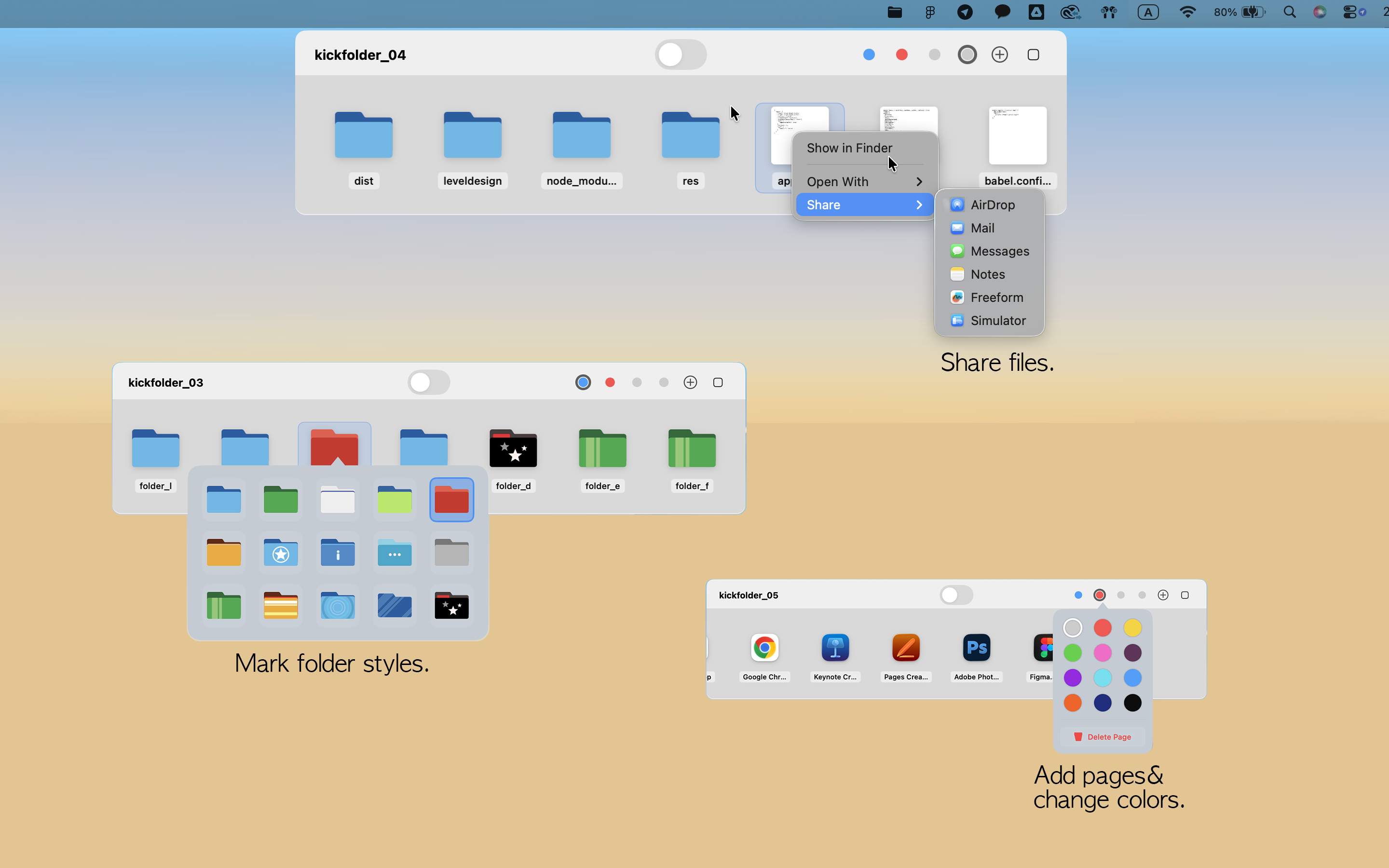Click the Spotlight search icon in the menu bar
This screenshot has width=1389, height=868.
tap(1290, 12)
